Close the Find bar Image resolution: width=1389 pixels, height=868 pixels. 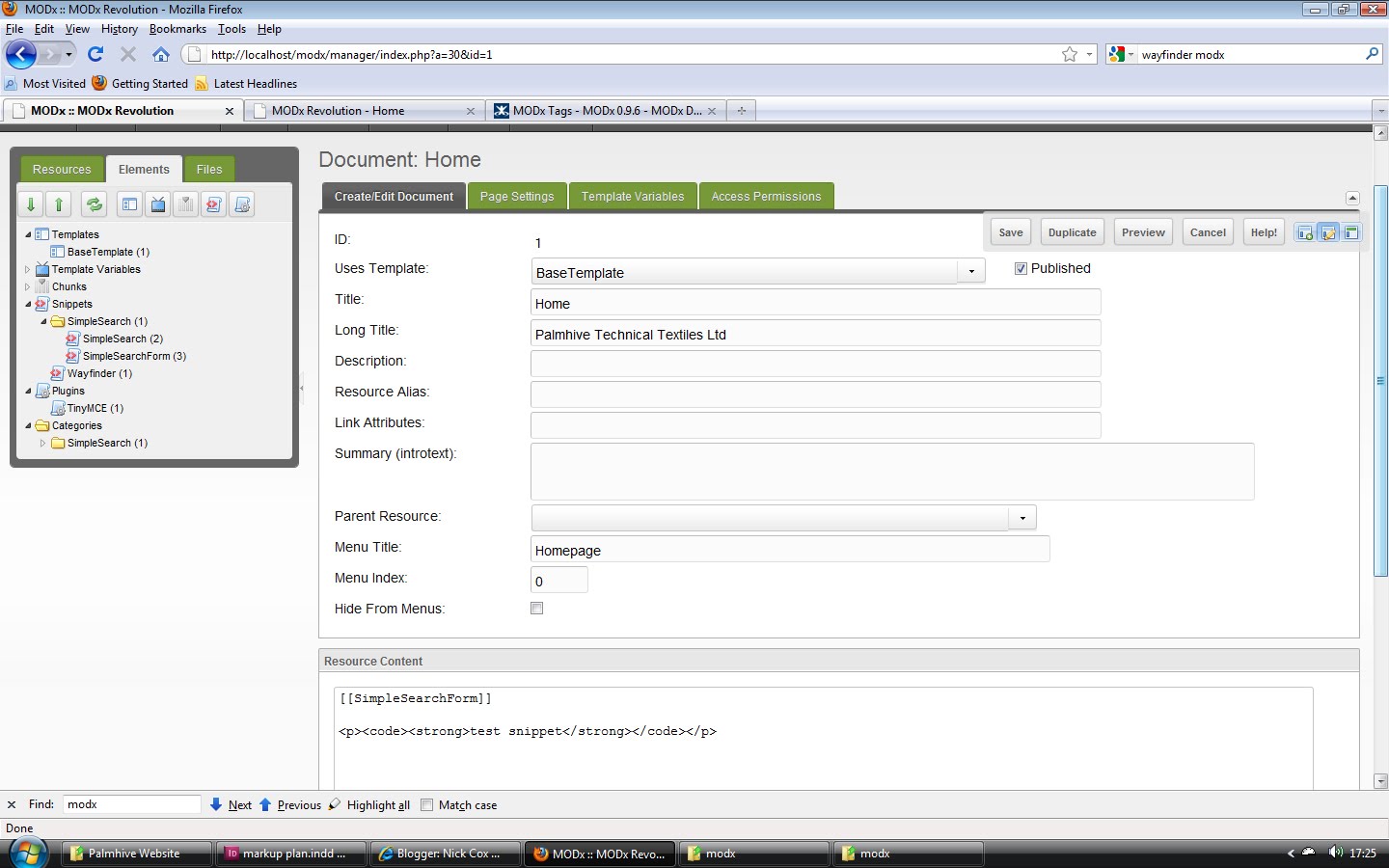coord(12,804)
